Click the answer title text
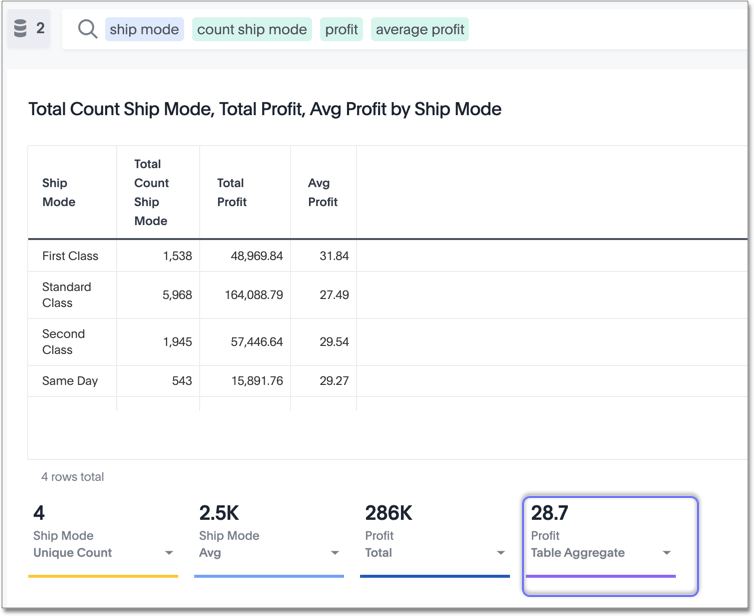754x616 pixels. 265,109
